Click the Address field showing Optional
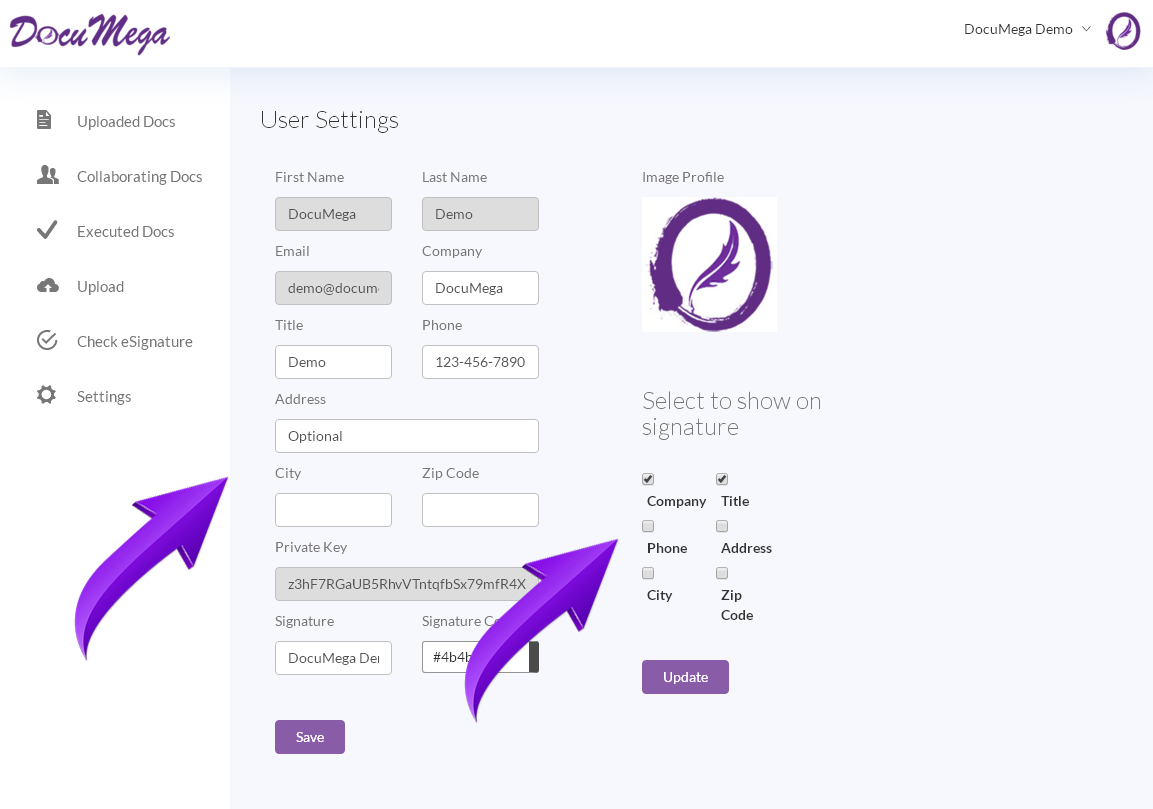The image size is (1153, 809). coord(407,436)
